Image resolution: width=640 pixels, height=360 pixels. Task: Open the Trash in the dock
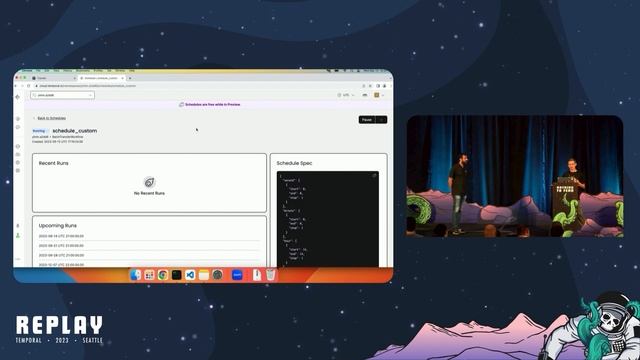(x=271, y=275)
